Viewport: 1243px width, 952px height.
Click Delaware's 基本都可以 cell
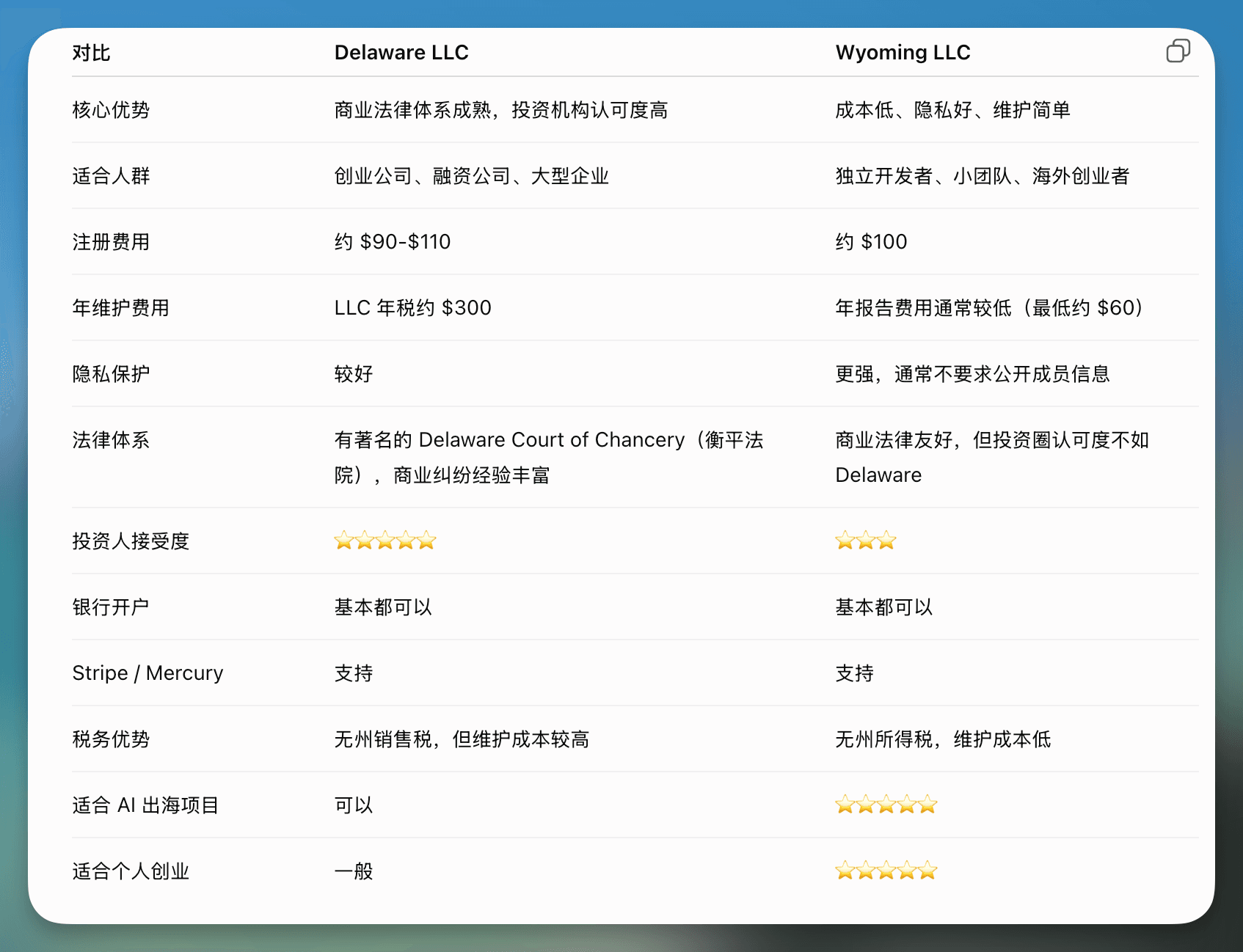(383, 607)
